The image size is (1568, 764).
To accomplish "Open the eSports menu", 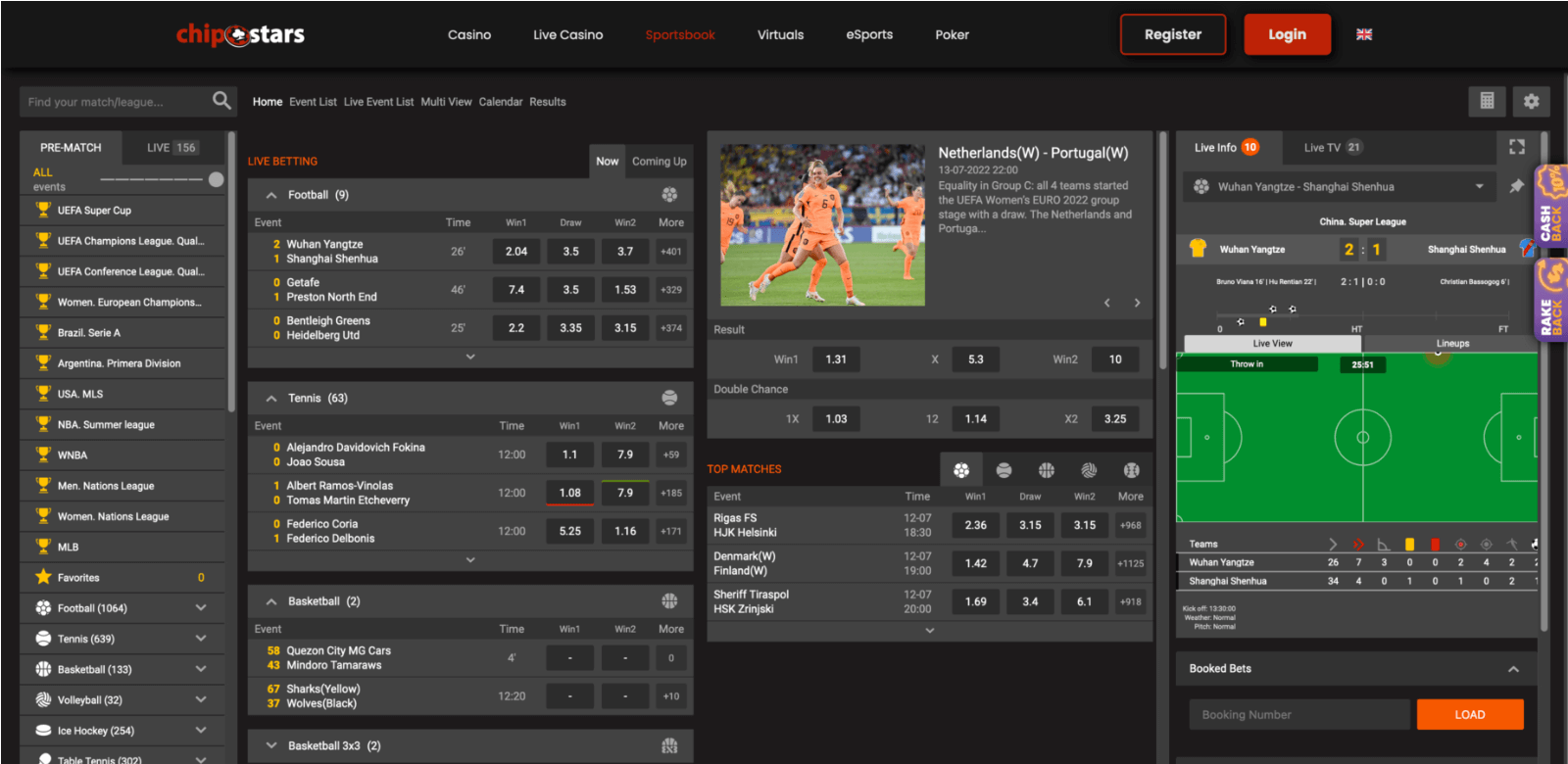I will coord(869,34).
